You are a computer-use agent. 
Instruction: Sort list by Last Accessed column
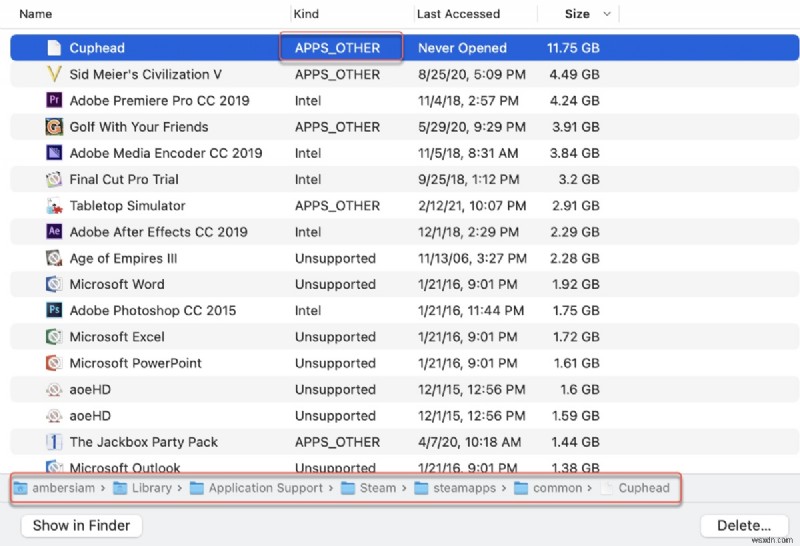click(458, 14)
